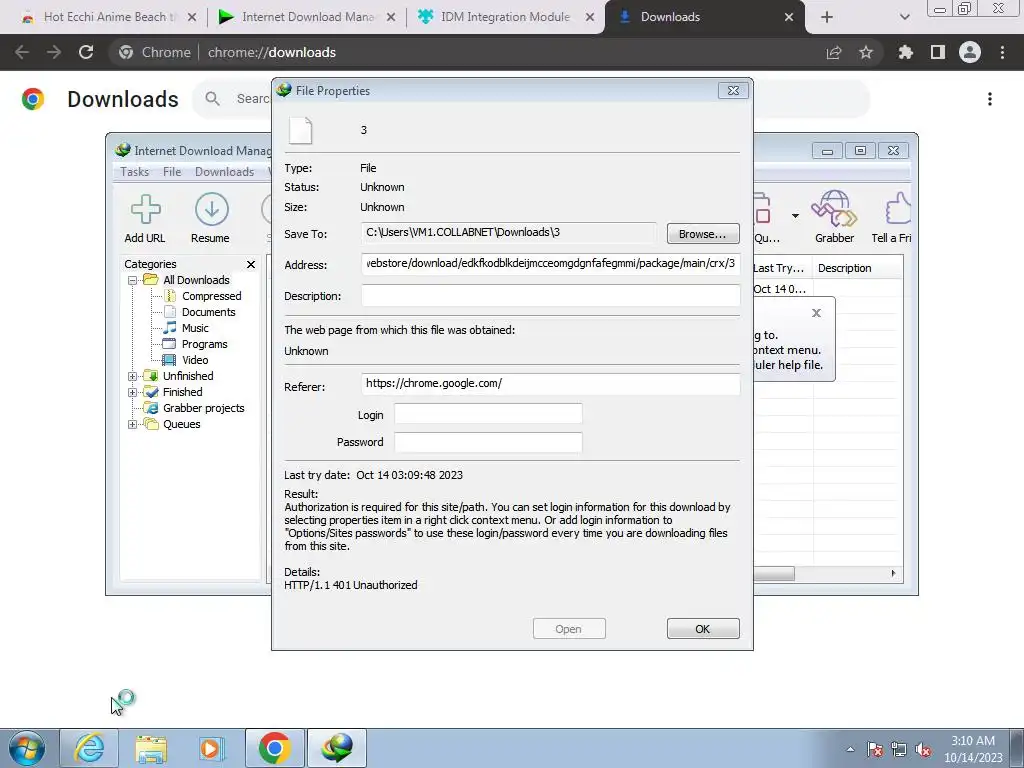Expand the Unfinished tree node

point(133,376)
